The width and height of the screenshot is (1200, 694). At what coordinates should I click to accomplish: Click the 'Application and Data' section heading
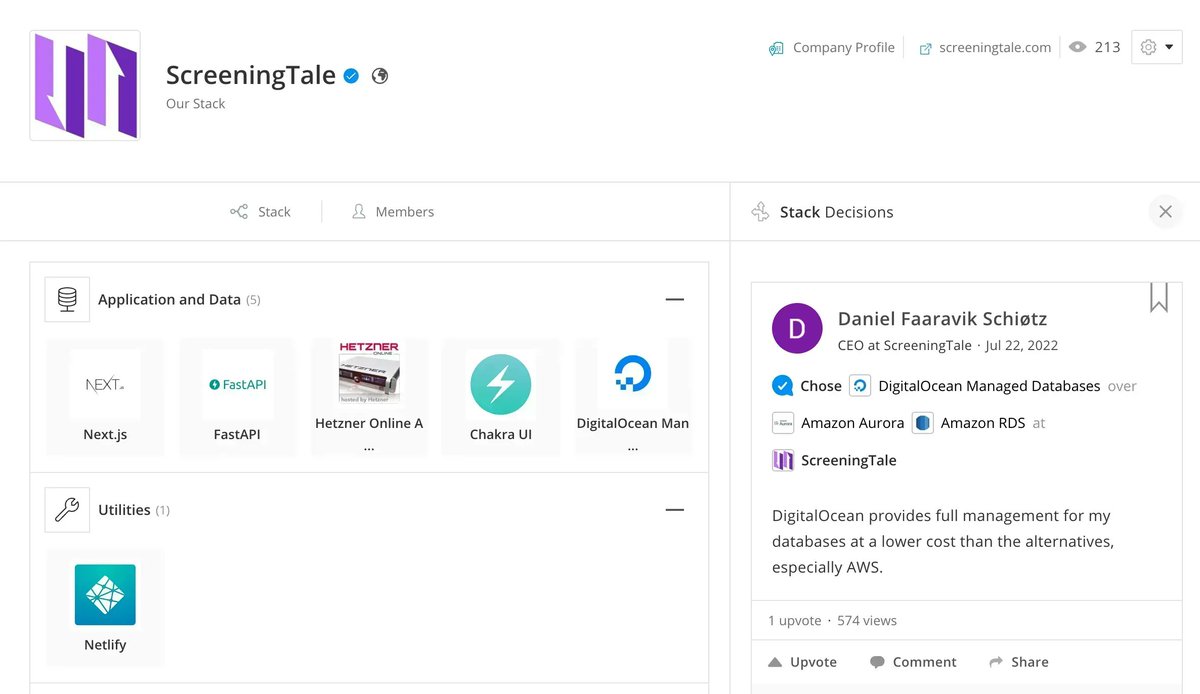pos(169,299)
